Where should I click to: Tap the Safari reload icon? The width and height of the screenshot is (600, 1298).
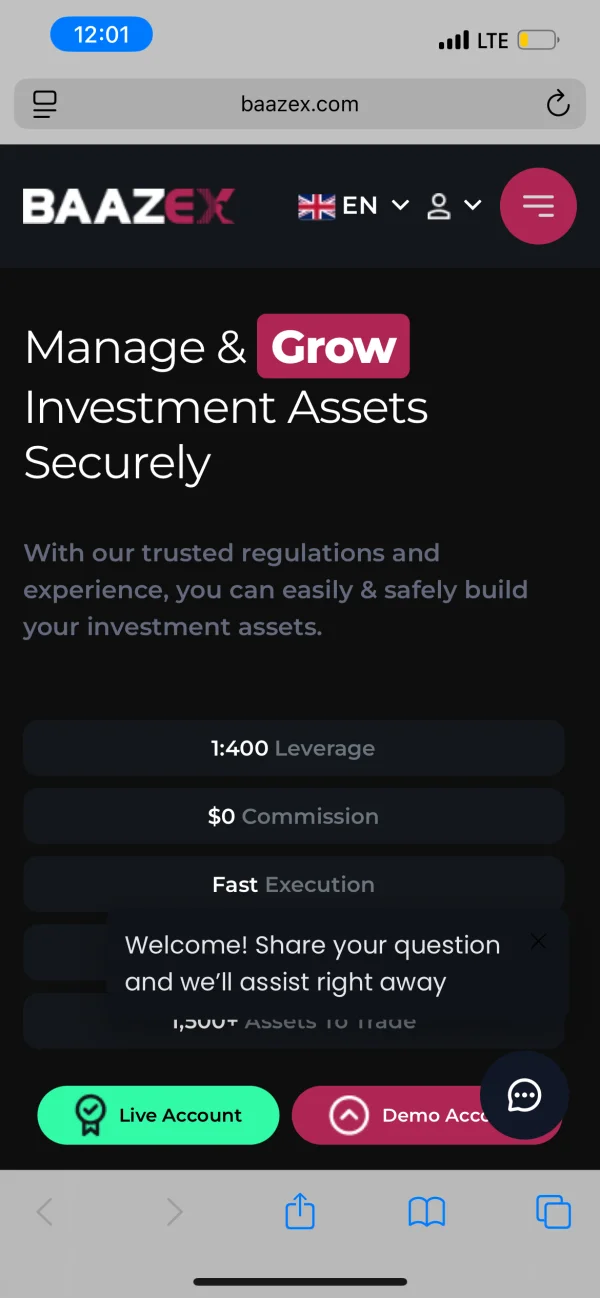pyautogui.click(x=557, y=103)
